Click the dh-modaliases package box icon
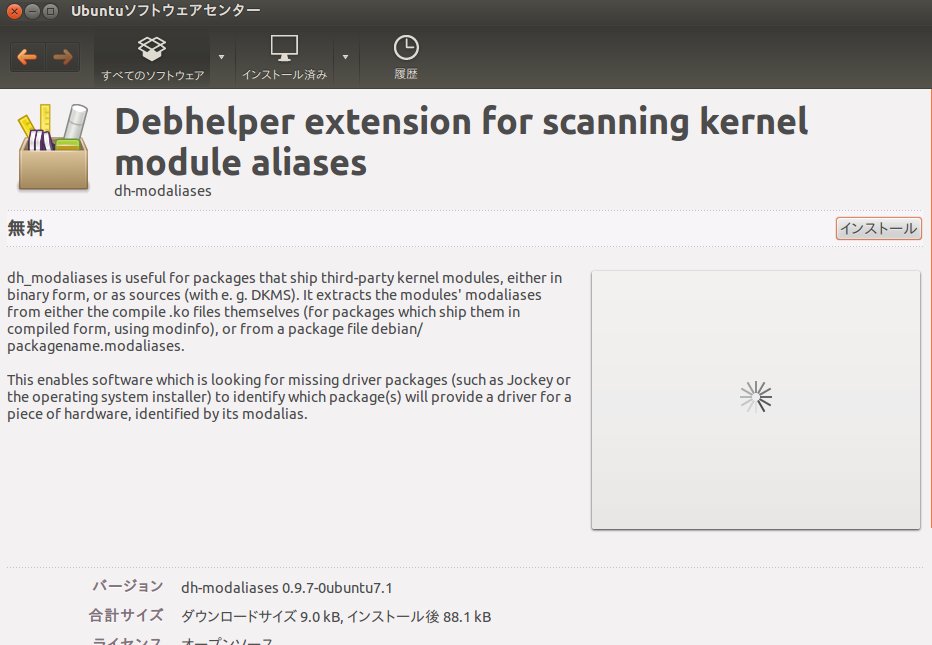Image resolution: width=932 pixels, height=645 pixels. pyautogui.click(x=53, y=147)
